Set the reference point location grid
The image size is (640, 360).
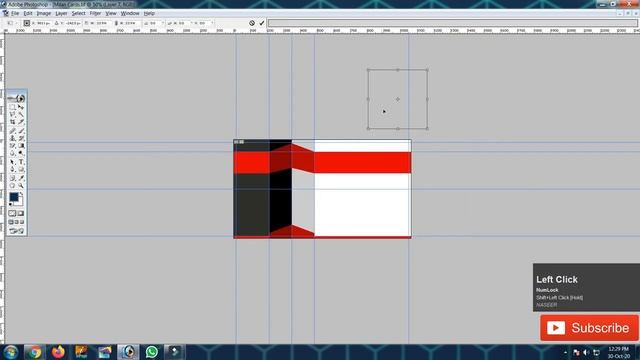[x=27, y=23]
